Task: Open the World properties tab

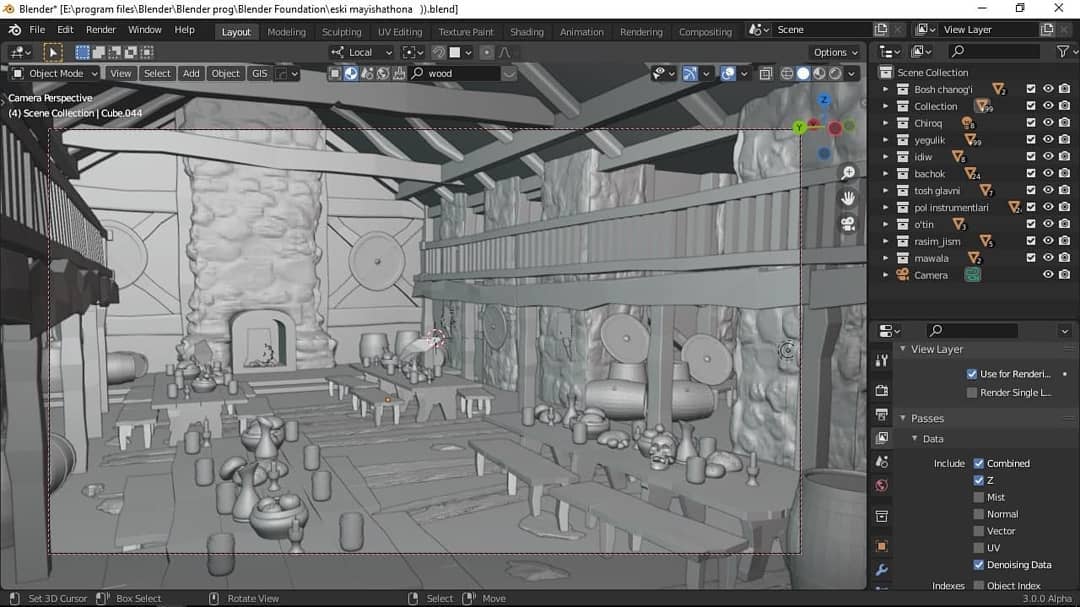Action: pyautogui.click(x=882, y=486)
